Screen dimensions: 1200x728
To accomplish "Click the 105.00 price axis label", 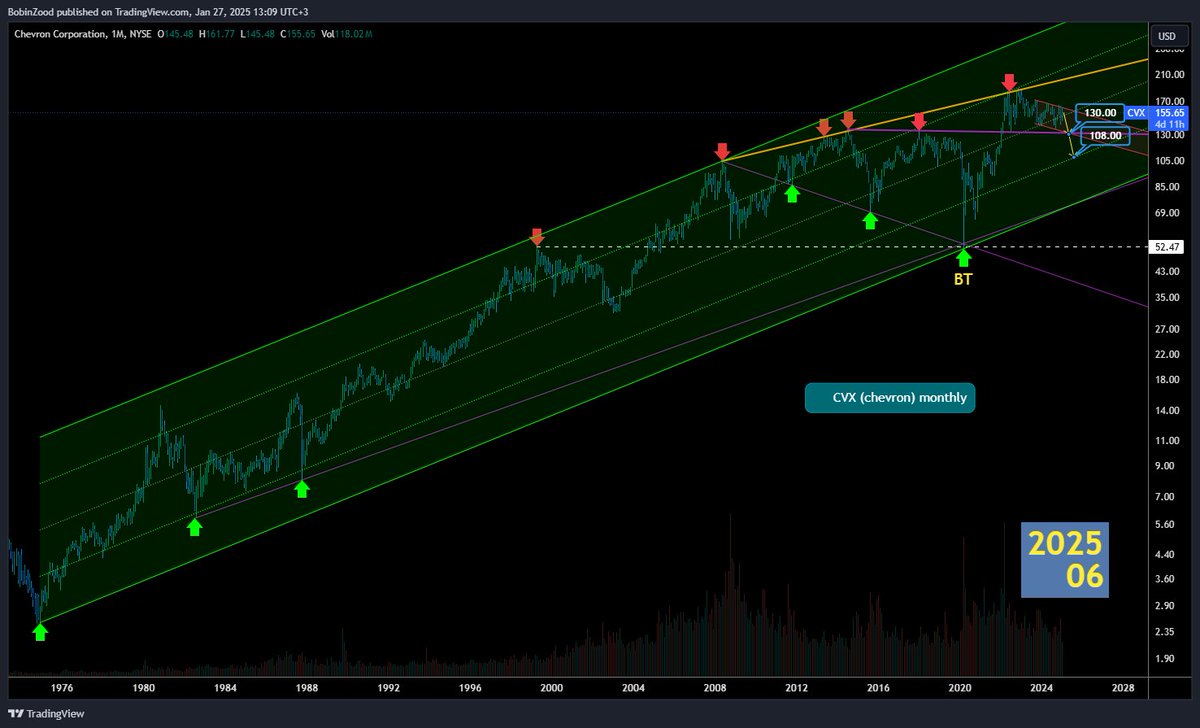I will tap(1168, 160).
